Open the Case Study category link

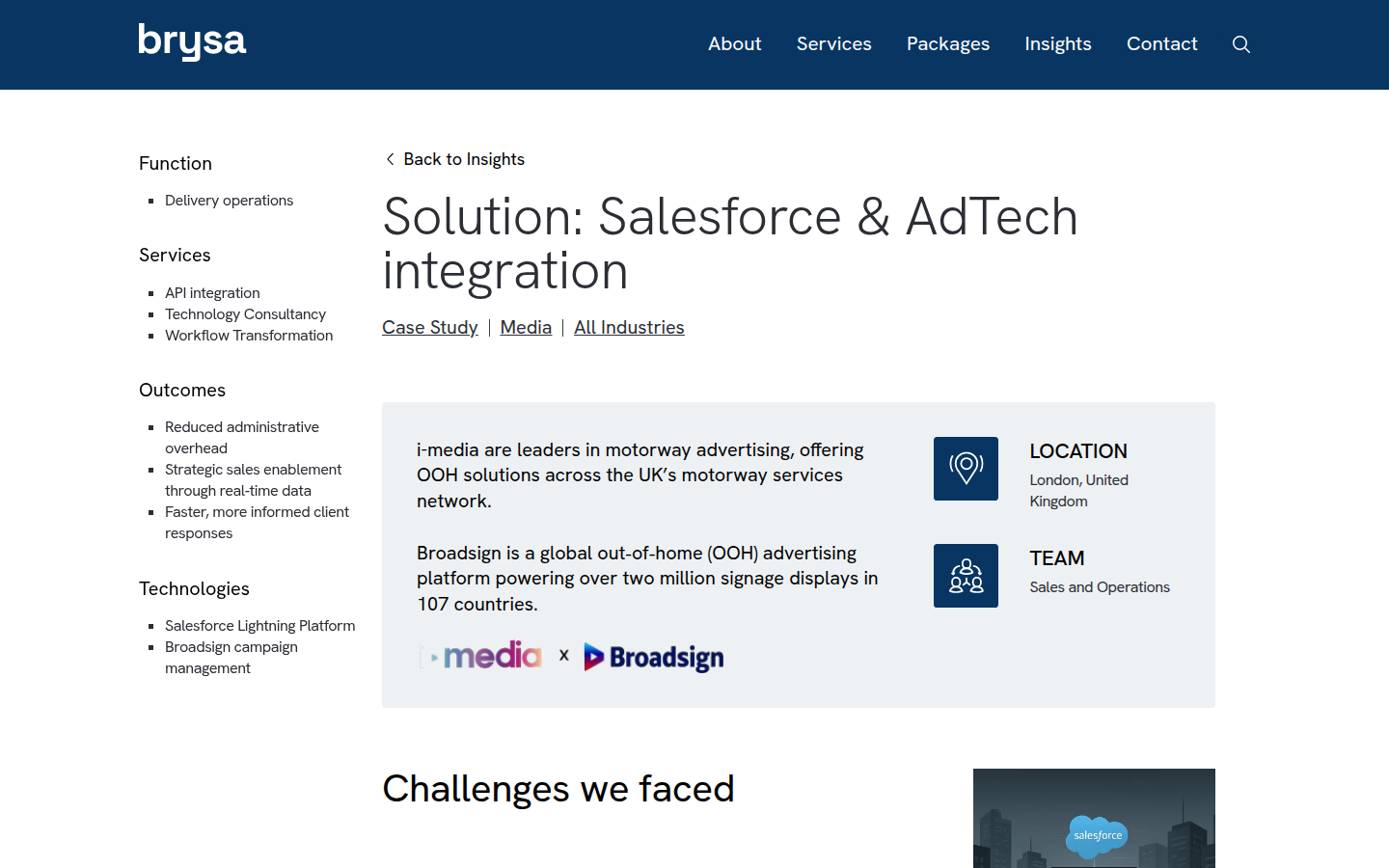[x=429, y=328]
